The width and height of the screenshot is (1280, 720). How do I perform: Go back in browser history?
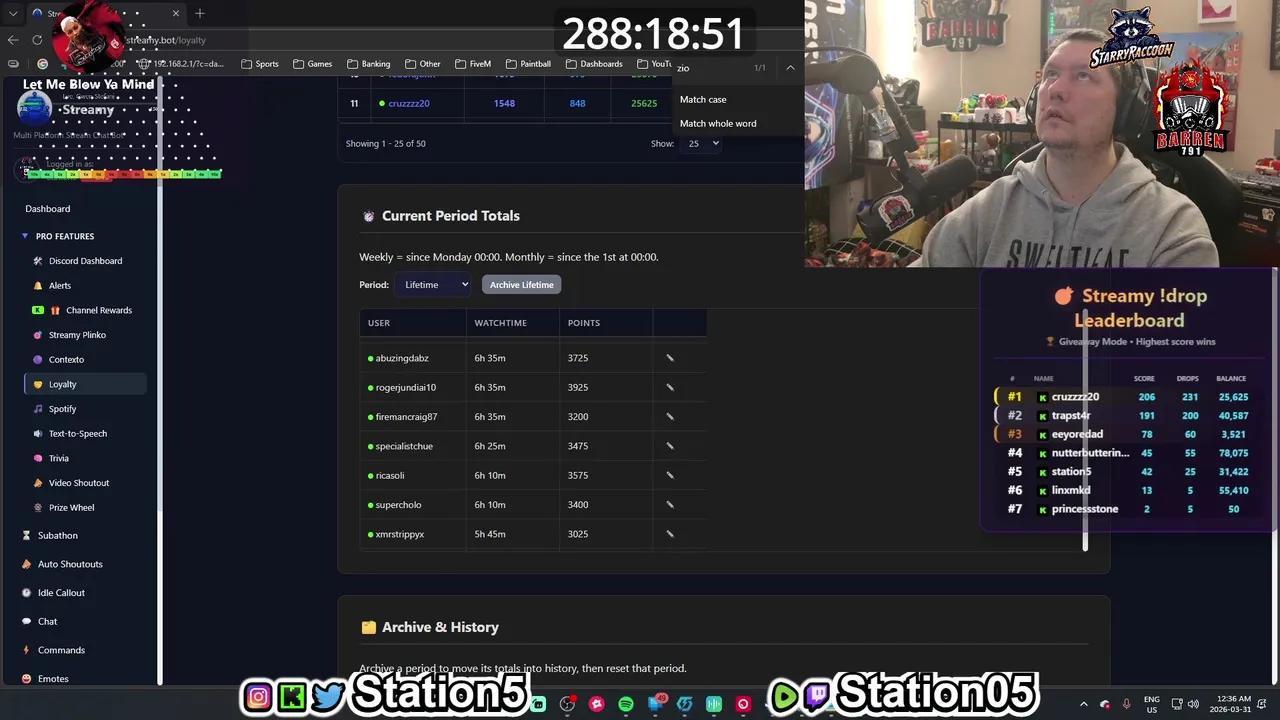pos(13,40)
